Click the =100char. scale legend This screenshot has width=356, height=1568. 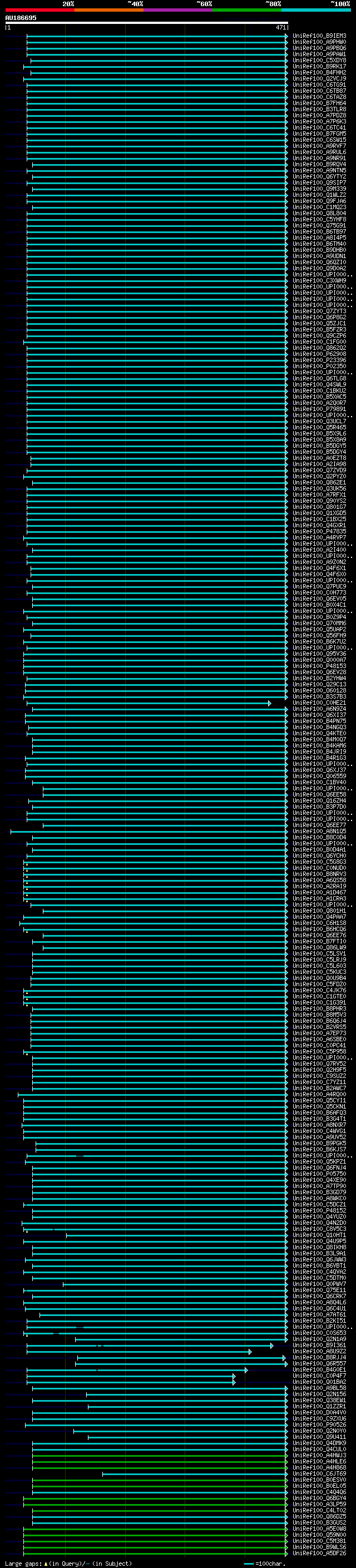[264, 1564]
